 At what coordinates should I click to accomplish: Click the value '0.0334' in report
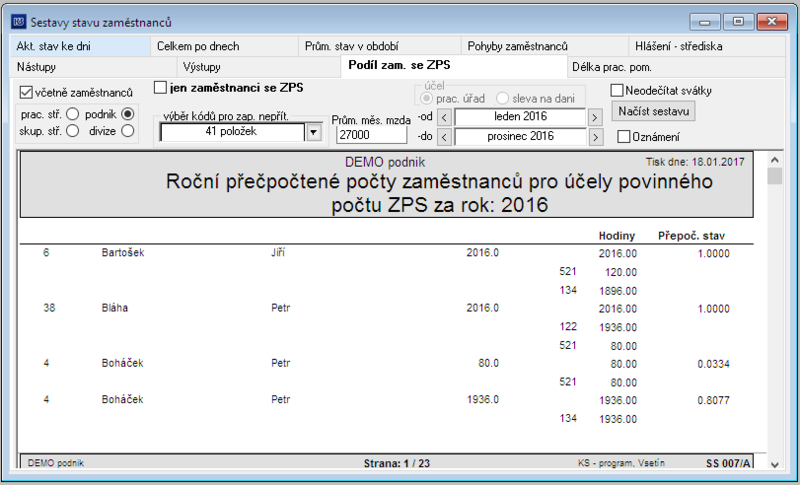713,364
